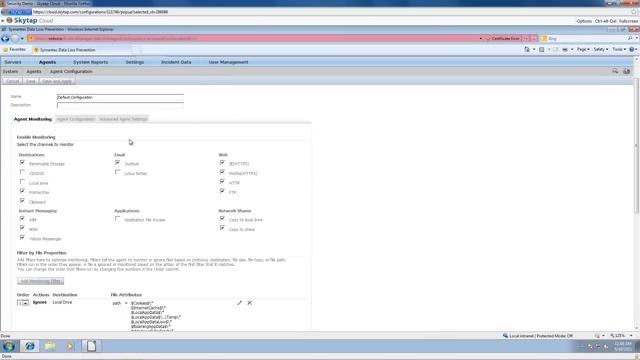Screen dimensions: 640x360
Task: Click the edit pencil icon for Ignore filter
Action: coord(239,303)
